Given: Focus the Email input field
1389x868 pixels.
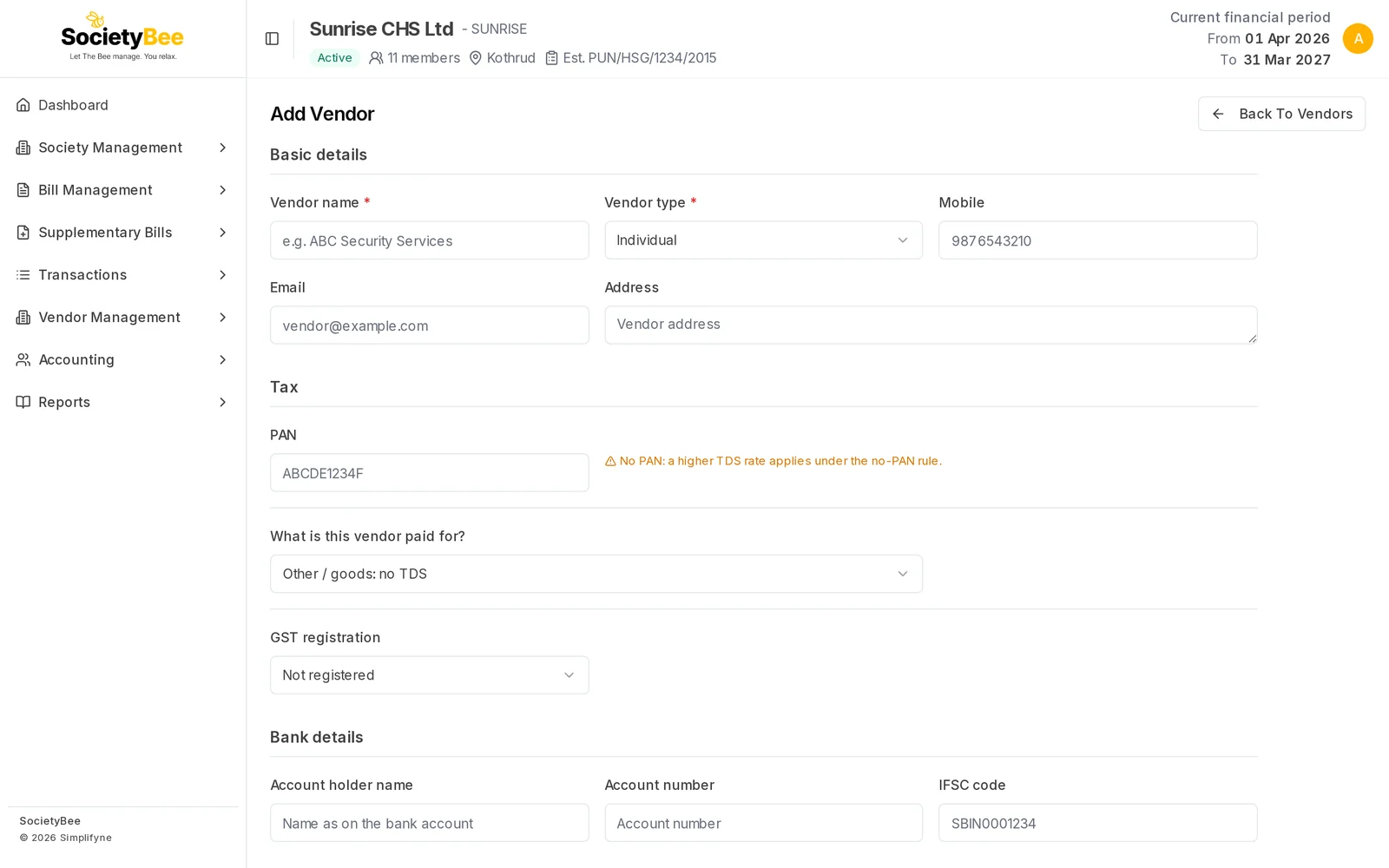Looking at the screenshot, I should pyautogui.click(x=430, y=325).
